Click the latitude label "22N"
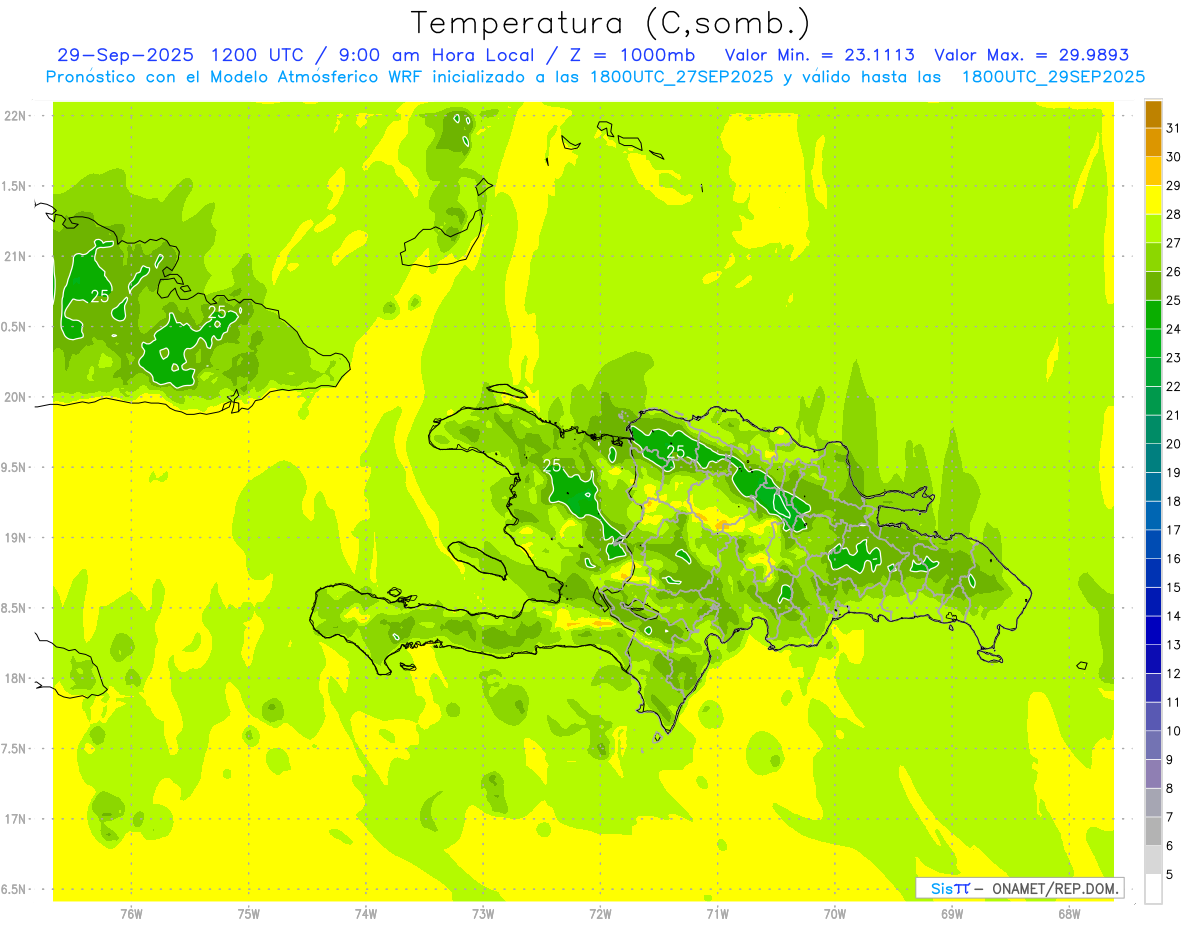The width and height of the screenshot is (1200, 927). point(15,116)
